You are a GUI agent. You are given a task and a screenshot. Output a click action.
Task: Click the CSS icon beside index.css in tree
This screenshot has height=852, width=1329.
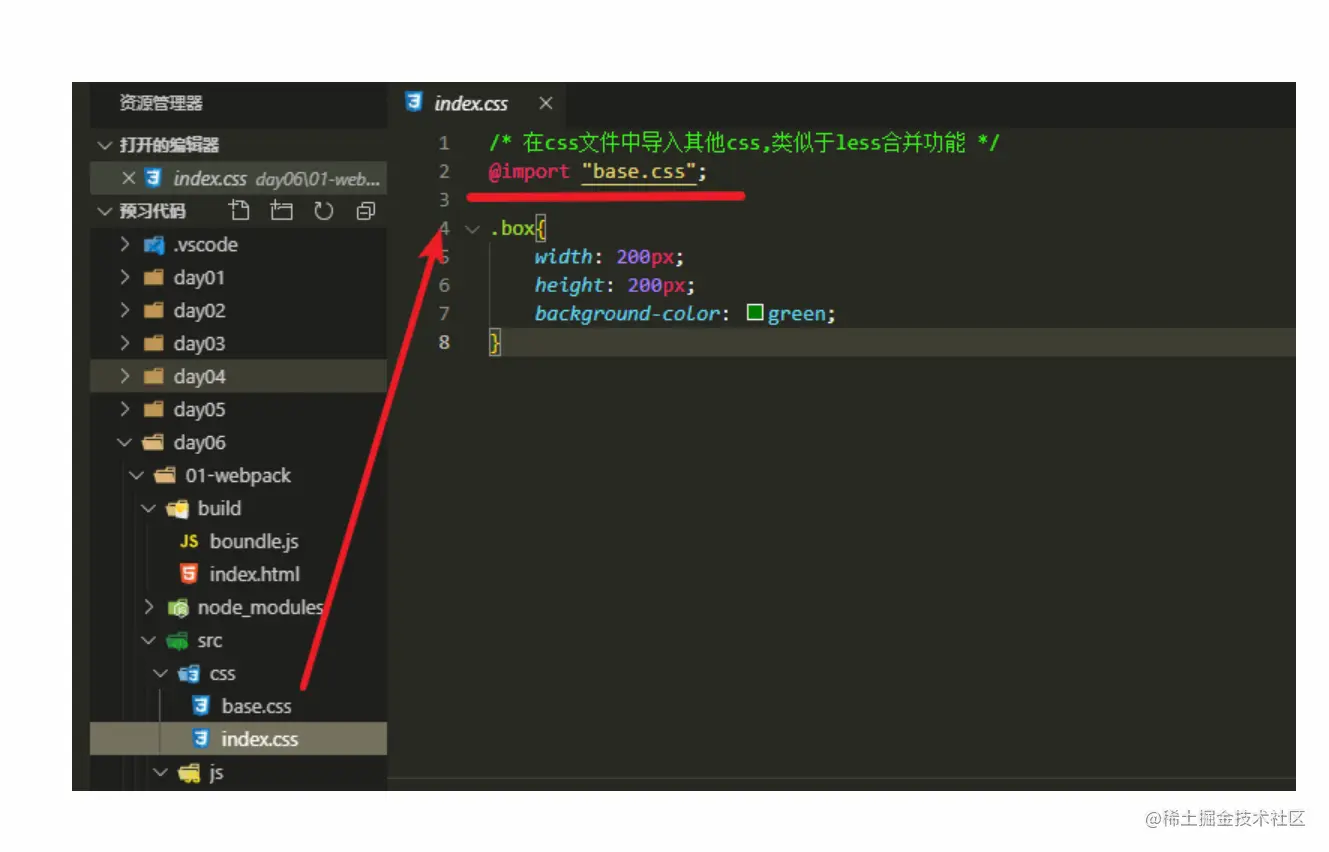(x=201, y=739)
